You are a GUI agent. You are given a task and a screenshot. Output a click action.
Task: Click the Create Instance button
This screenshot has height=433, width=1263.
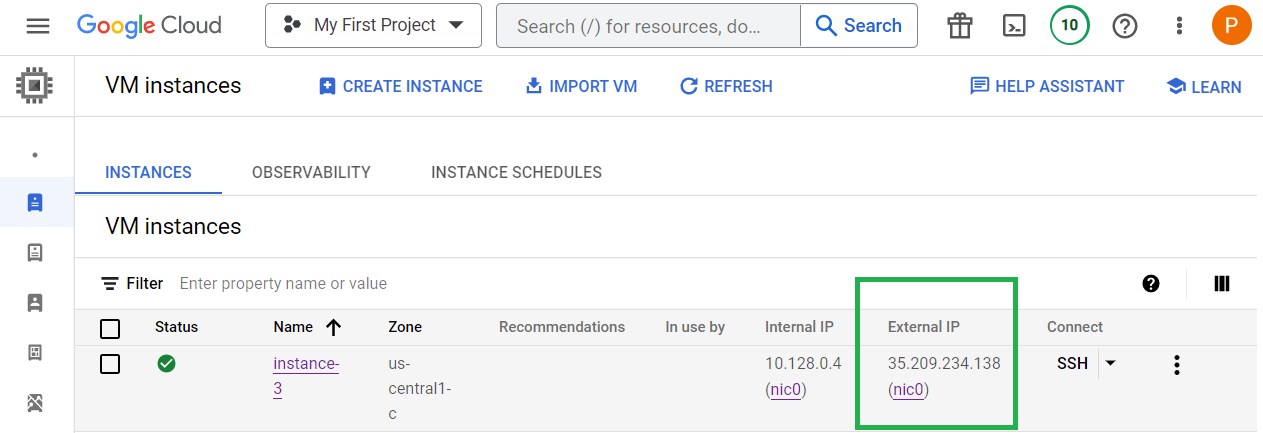tap(400, 86)
